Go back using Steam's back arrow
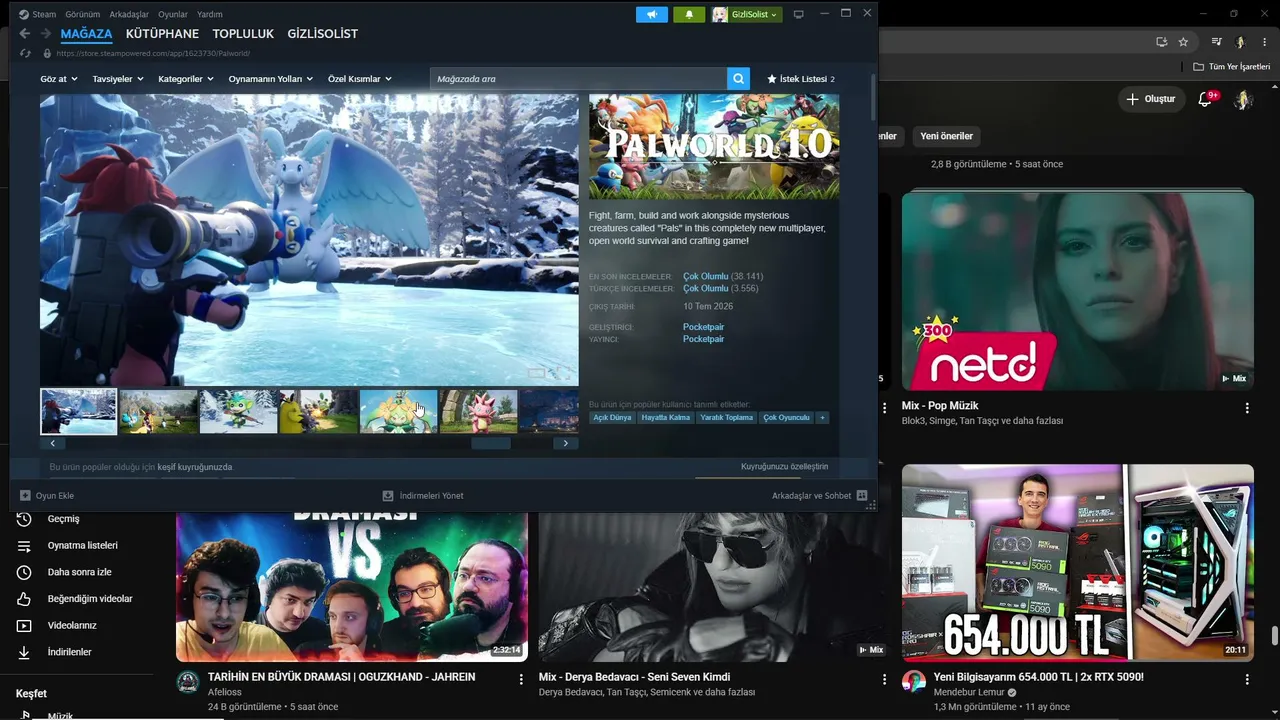1280x720 pixels. point(25,34)
